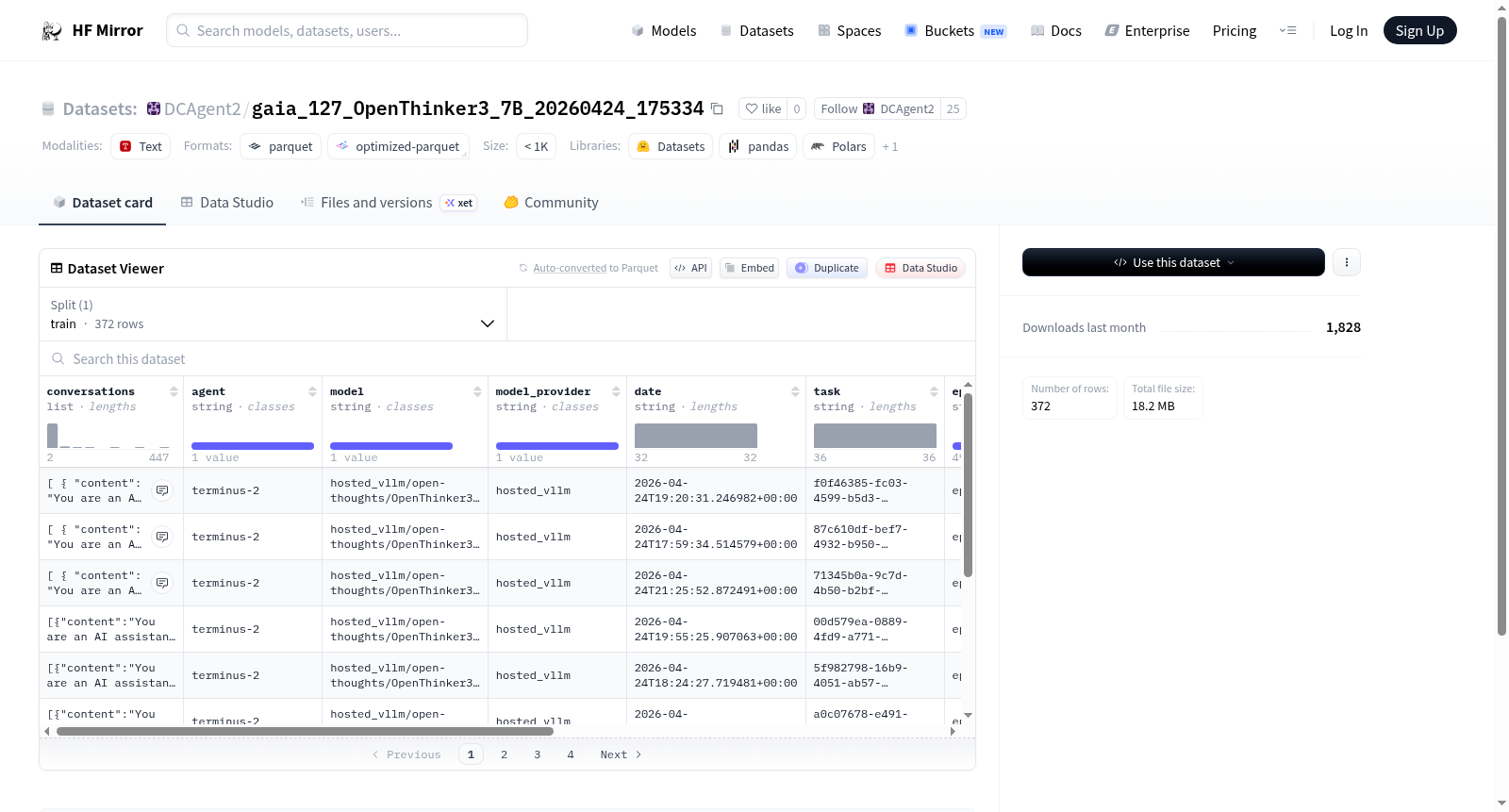
Task: Open Data Studio from viewer header
Action: pyautogui.click(x=920, y=268)
